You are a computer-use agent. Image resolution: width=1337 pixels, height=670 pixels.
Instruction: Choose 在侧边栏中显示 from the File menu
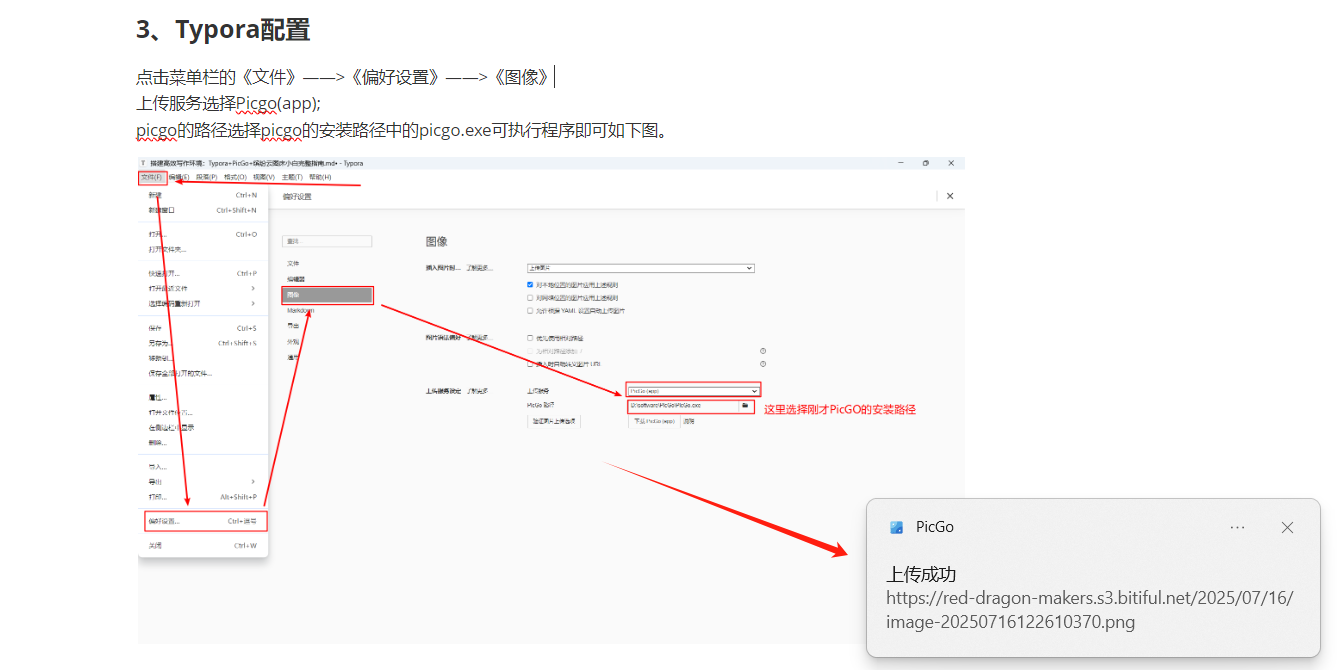[203, 427]
